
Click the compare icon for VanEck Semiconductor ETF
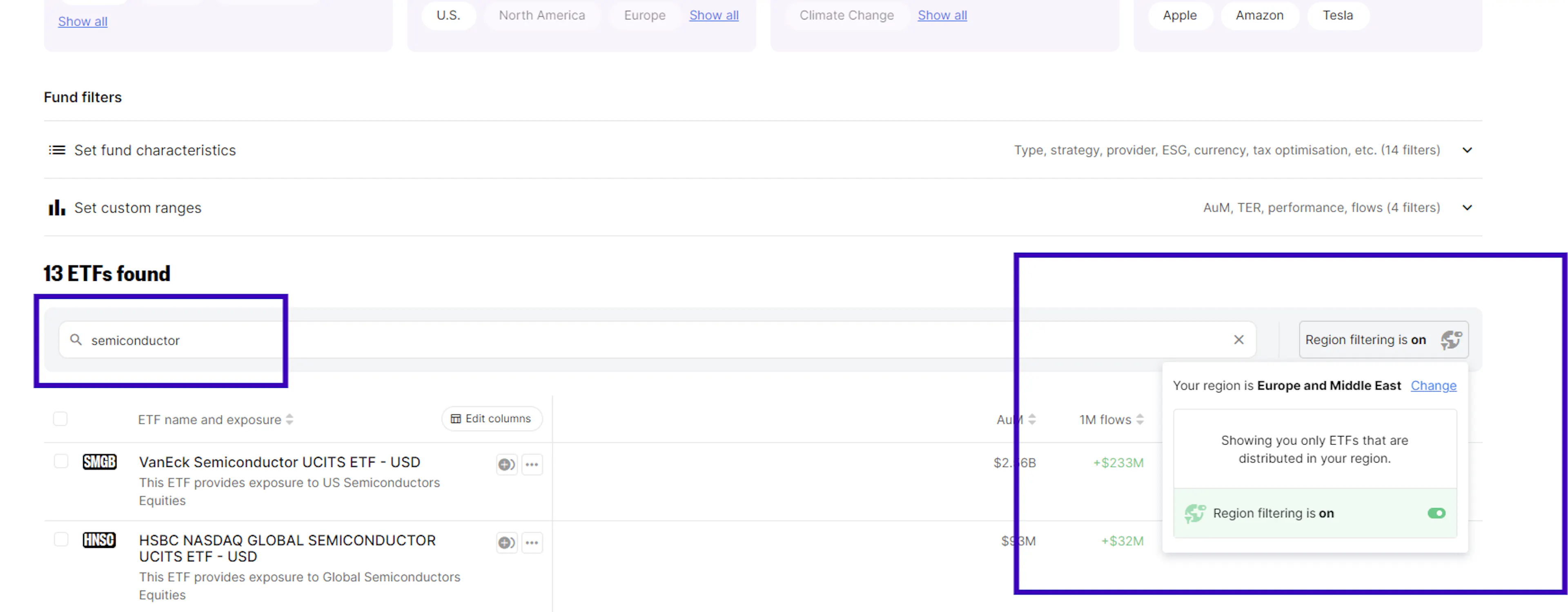[506, 465]
